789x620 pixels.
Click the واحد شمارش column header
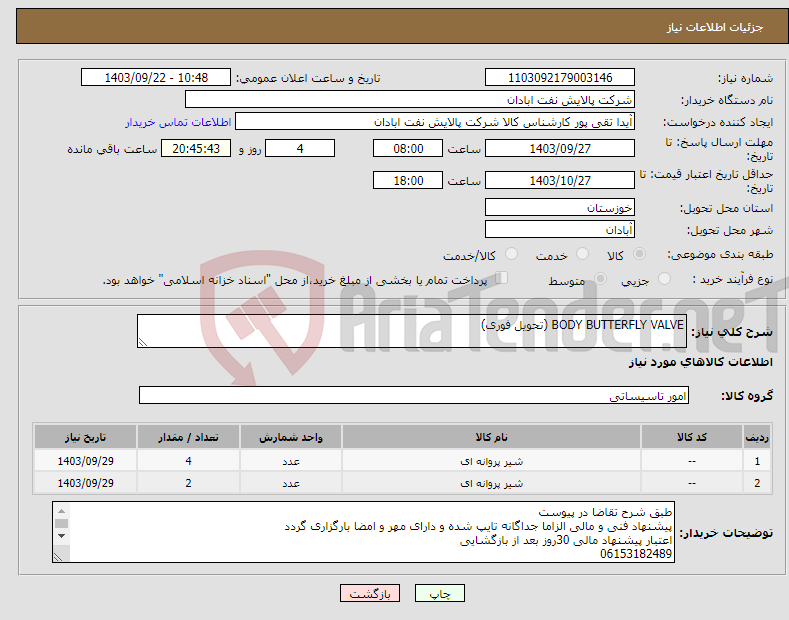[x=291, y=437]
